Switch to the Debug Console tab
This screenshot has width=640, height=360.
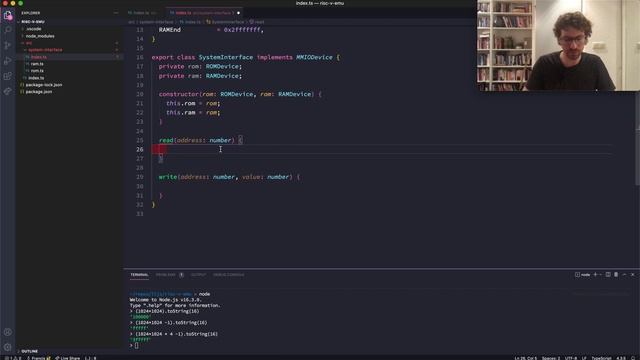pos(229,275)
